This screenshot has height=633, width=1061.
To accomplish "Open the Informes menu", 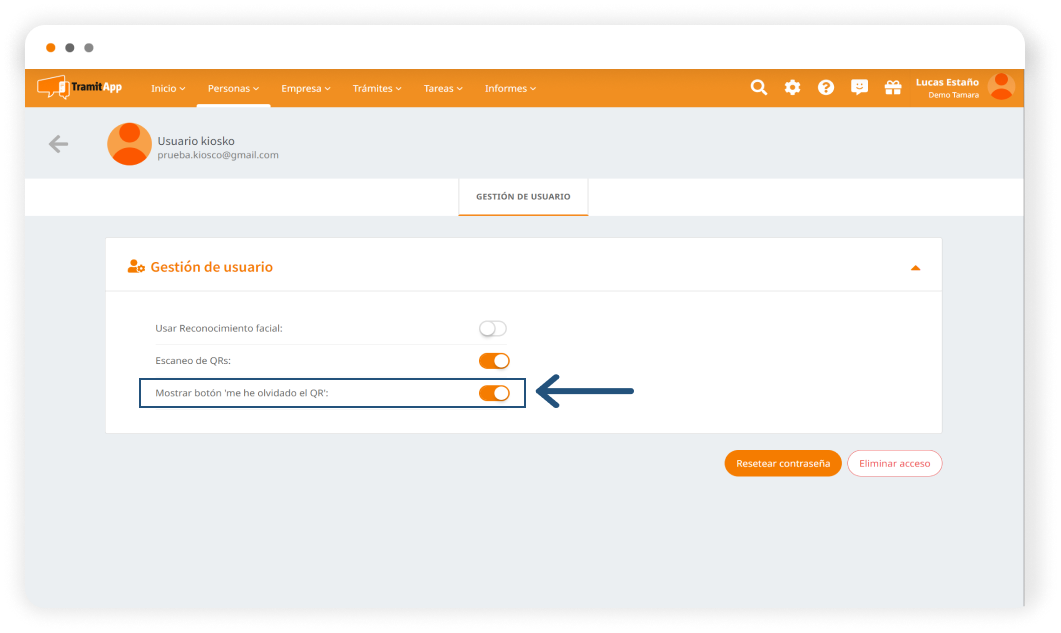I will 510,88.
